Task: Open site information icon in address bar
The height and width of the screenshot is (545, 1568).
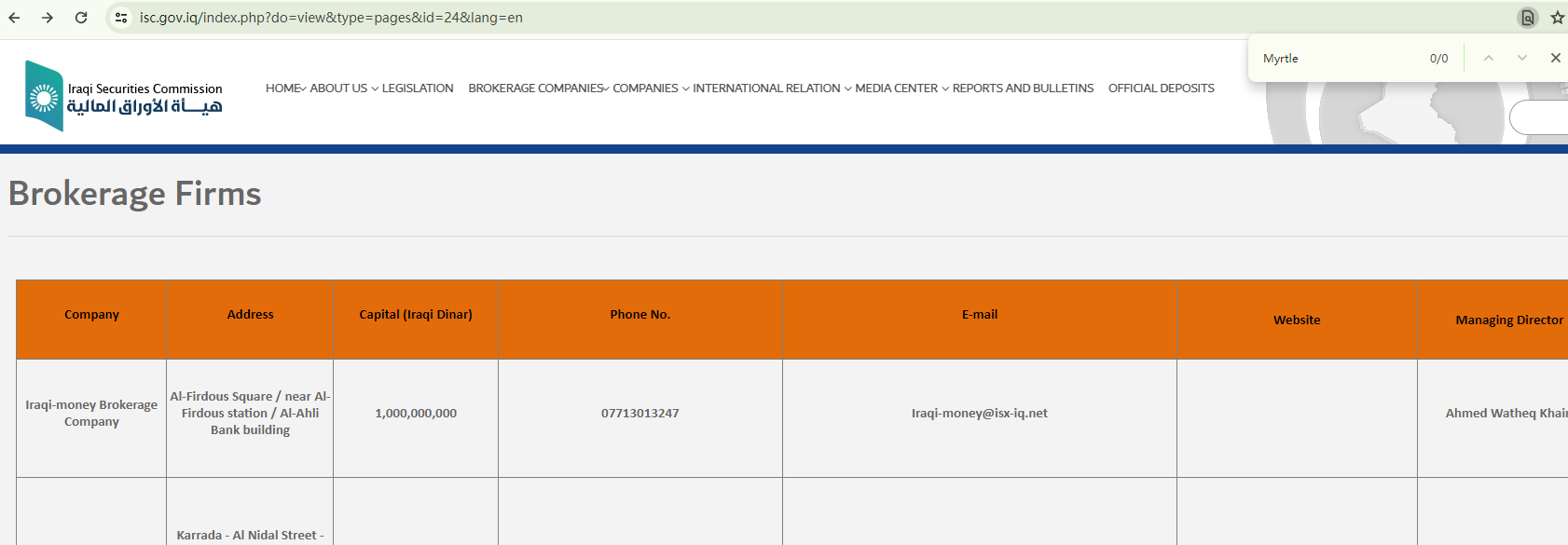Action: pyautogui.click(x=121, y=18)
